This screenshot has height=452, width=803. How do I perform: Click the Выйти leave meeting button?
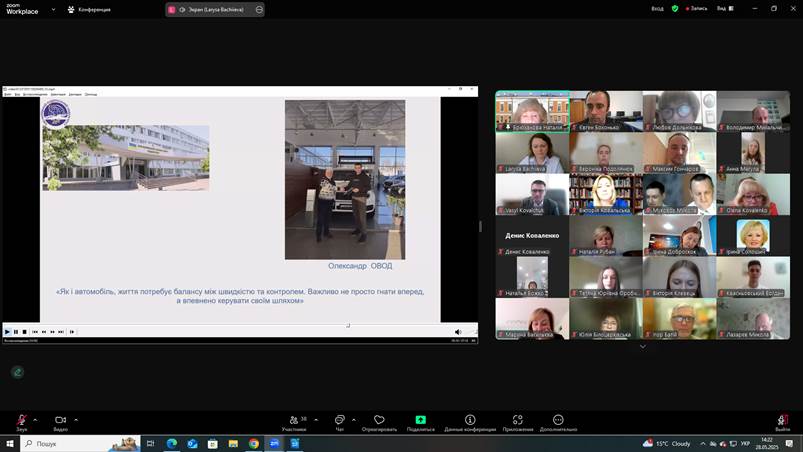pyautogui.click(x=782, y=421)
